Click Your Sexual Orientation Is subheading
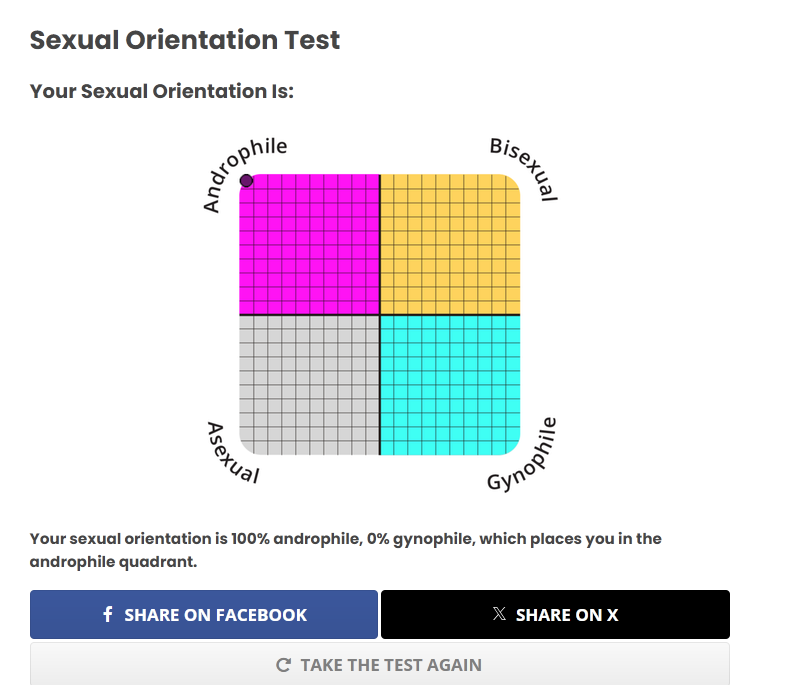Screen dimensions: 800x685 coord(162,91)
